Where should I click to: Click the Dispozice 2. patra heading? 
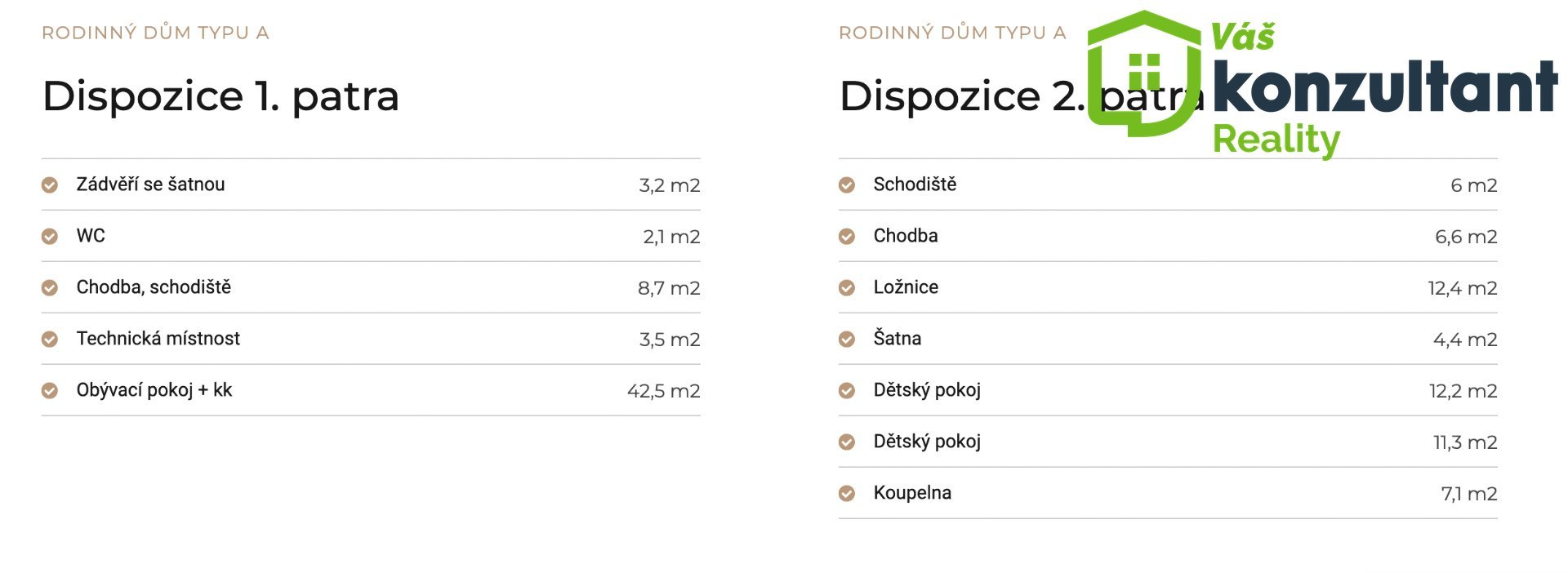click(x=1022, y=96)
